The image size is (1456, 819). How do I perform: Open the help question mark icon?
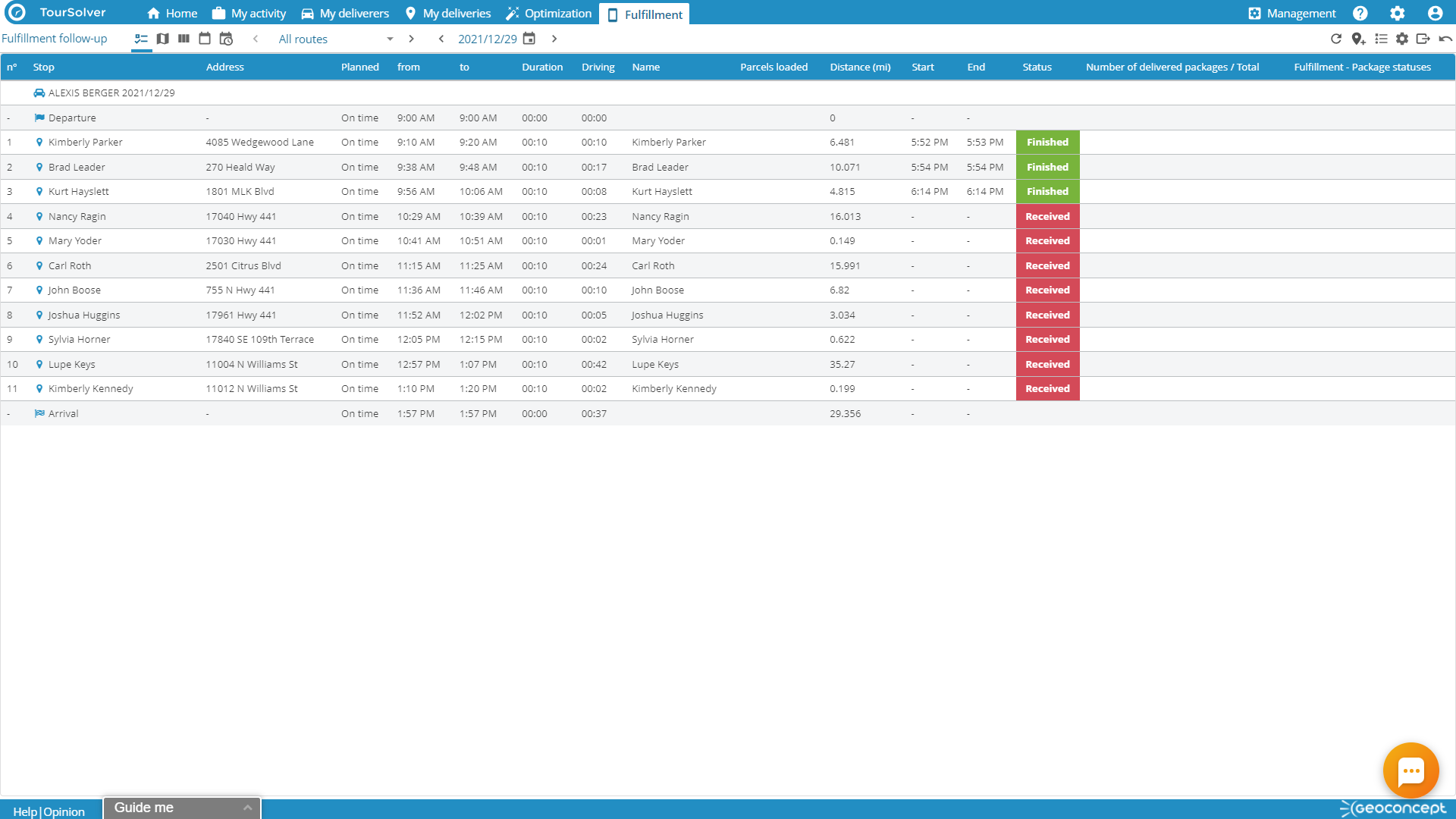pos(1360,13)
